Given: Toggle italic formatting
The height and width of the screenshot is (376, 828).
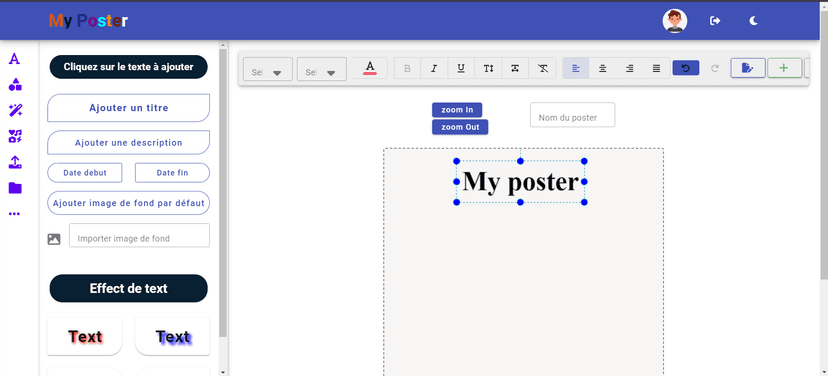Looking at the screenshot, I should click(x=434, y=68).
